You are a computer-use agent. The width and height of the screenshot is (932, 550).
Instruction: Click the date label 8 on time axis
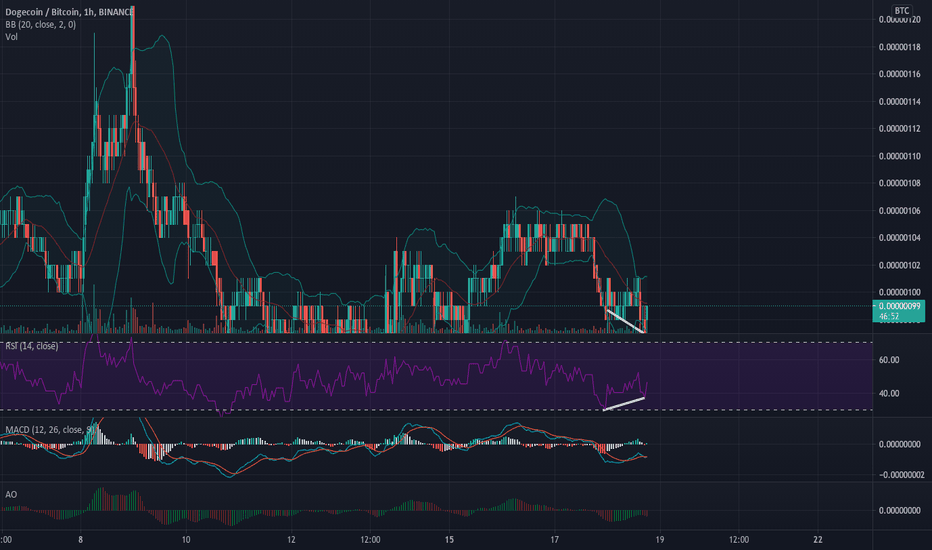pos(80,540)
